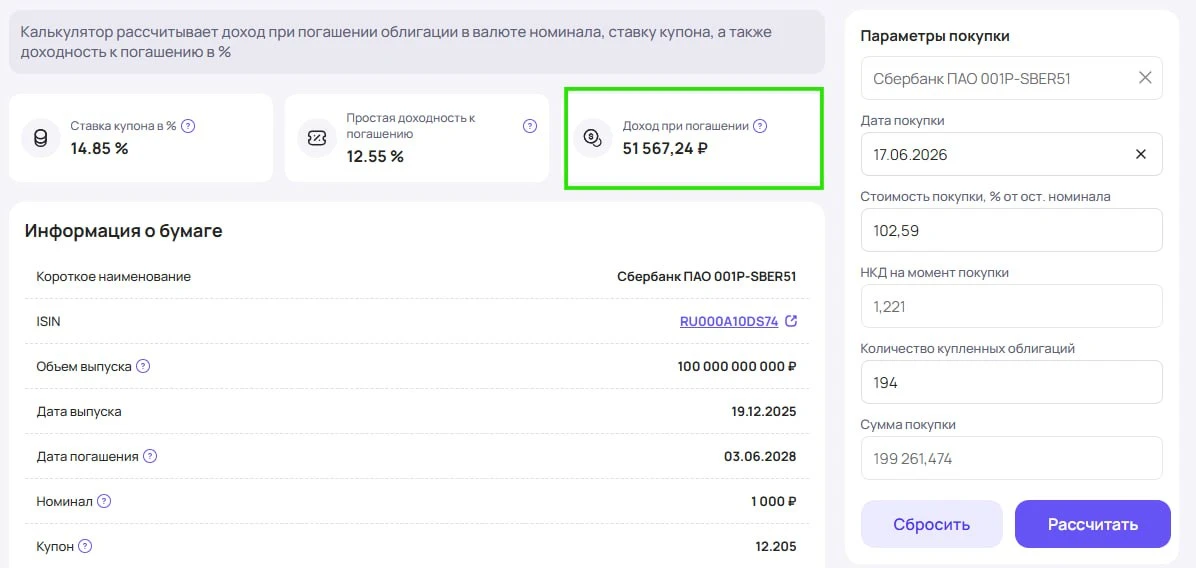Click the maturity date 03.06.2028

(760, 457)
